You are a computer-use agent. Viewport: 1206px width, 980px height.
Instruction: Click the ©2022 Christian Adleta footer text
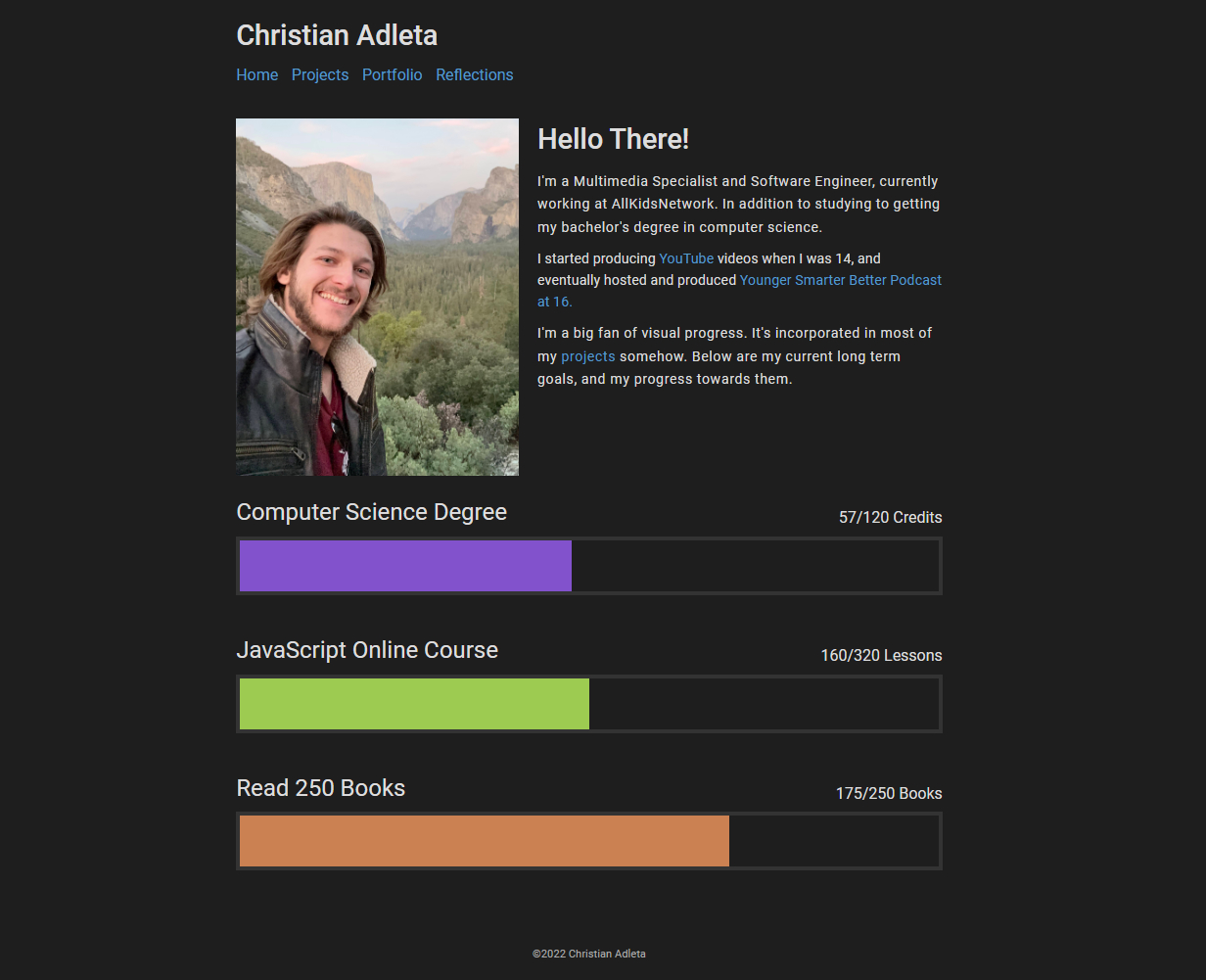pyautogui.click(x=589, y=954)
